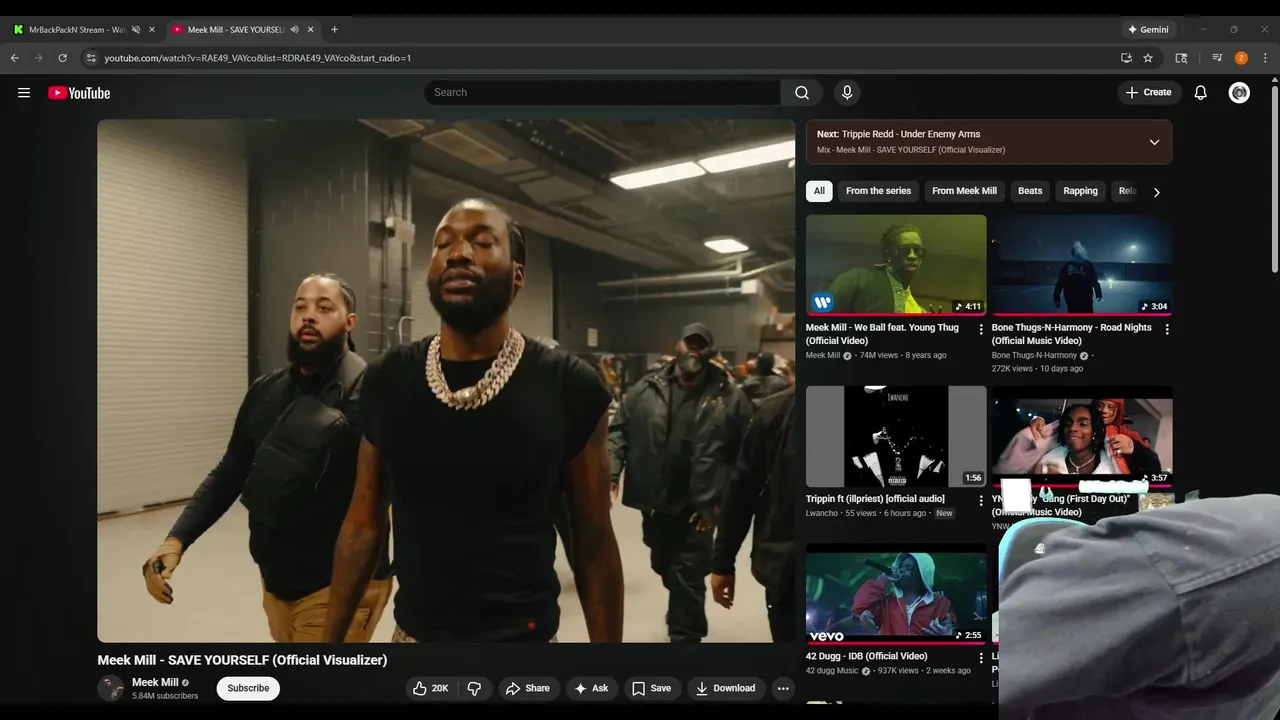Open options for We Ball feat. Young Thug video
The width and height of the screenshot is (1280, 720).
(x=981, y=329)
